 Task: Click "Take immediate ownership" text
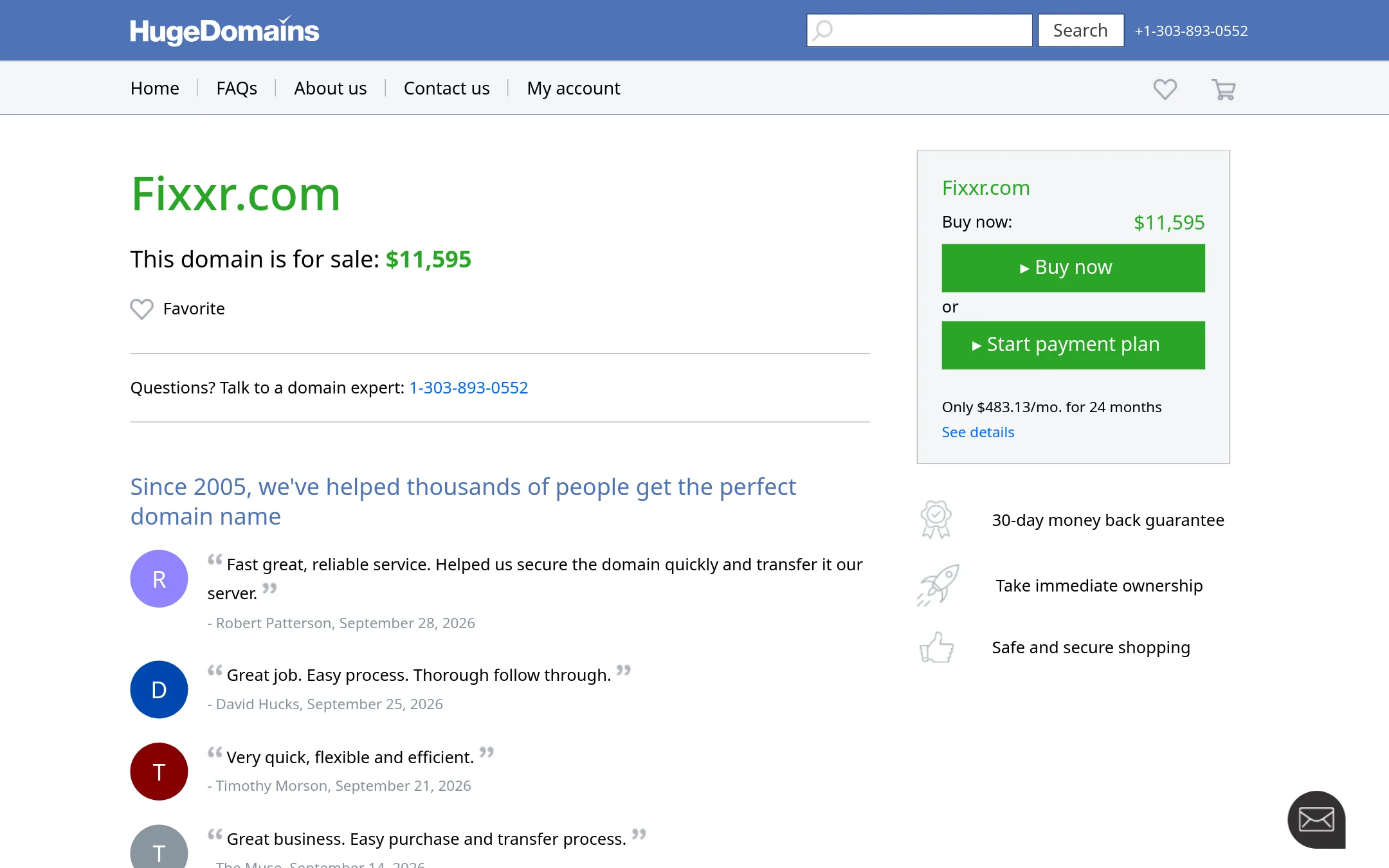pos(1099,586)
